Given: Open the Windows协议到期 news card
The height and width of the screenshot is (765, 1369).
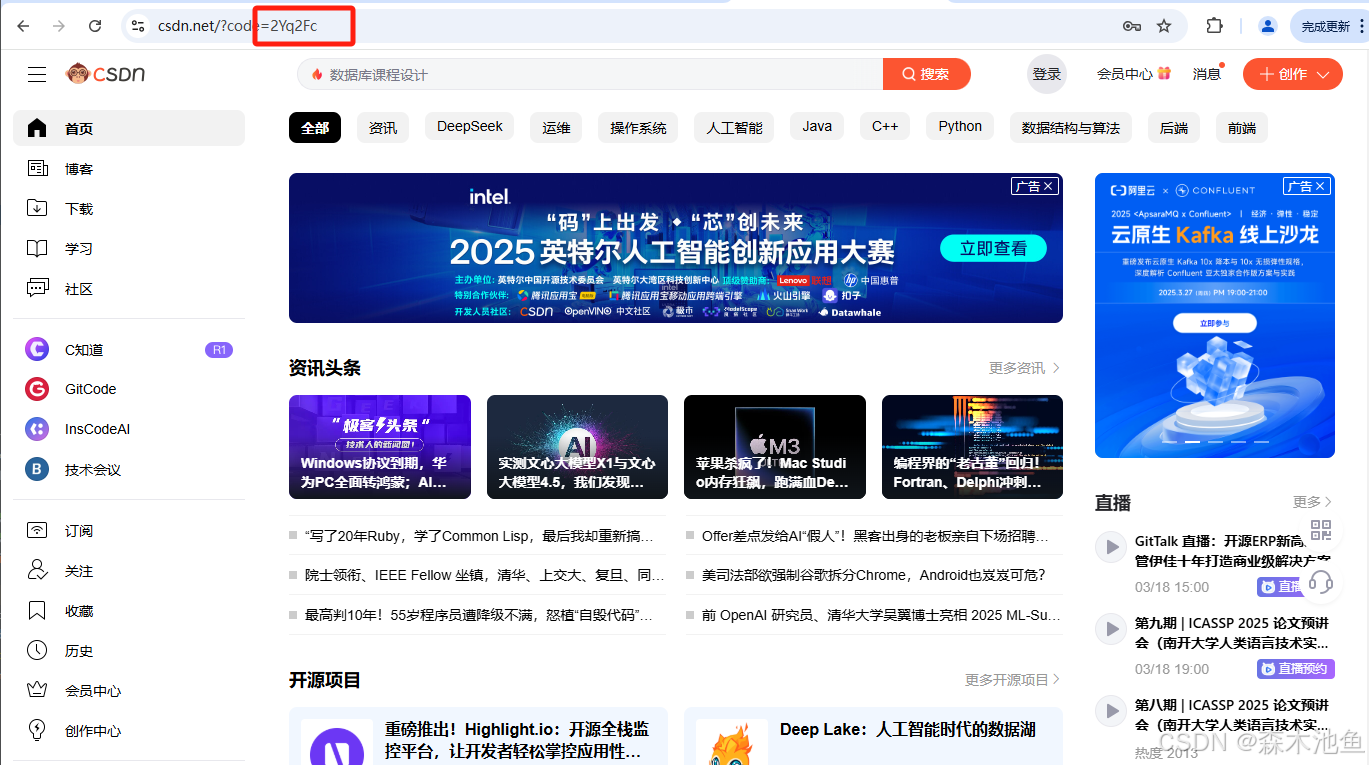Looking at the screenshot, I should tap(379, 447).
